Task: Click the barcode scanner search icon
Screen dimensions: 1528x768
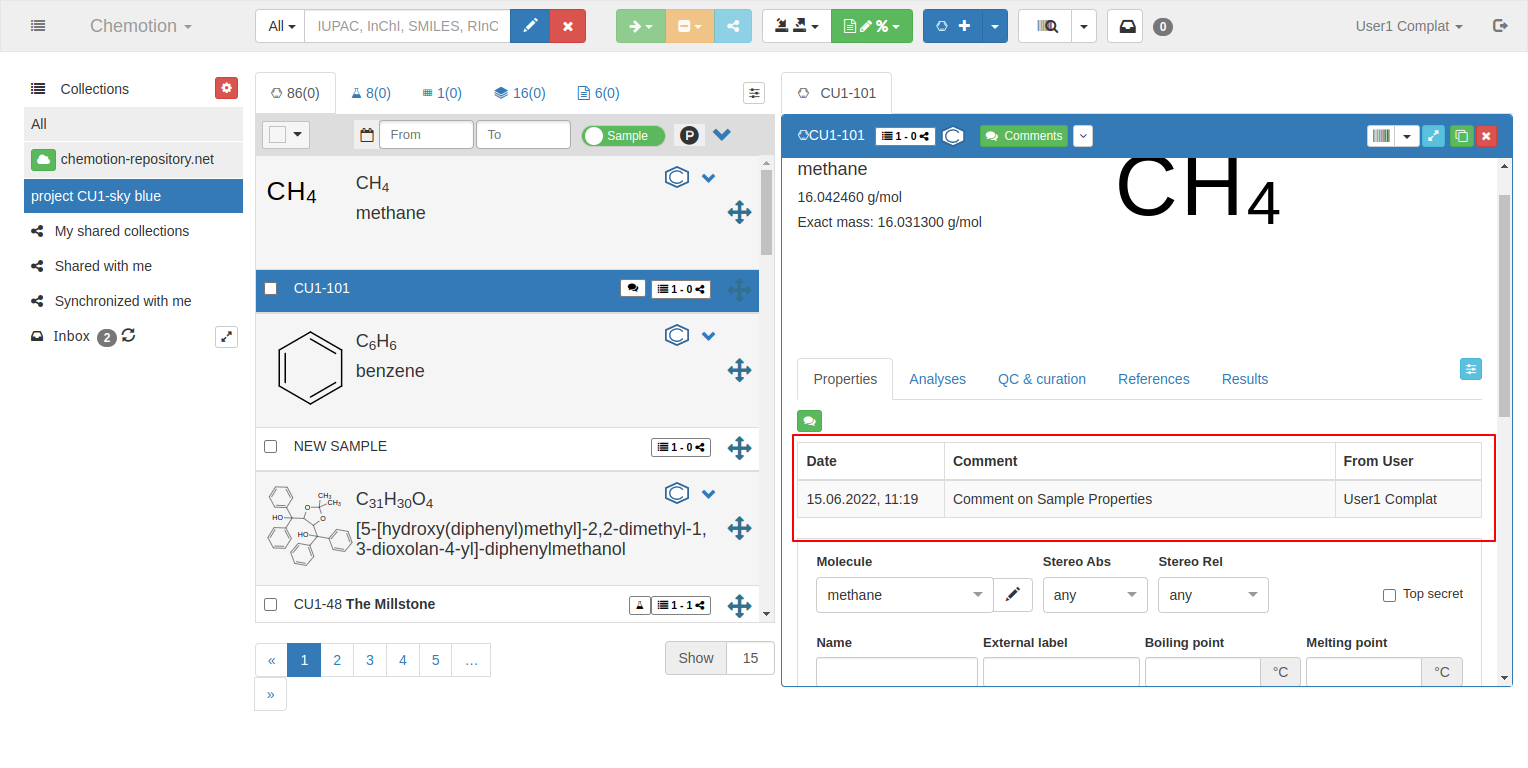Action: click(1045, 26)
